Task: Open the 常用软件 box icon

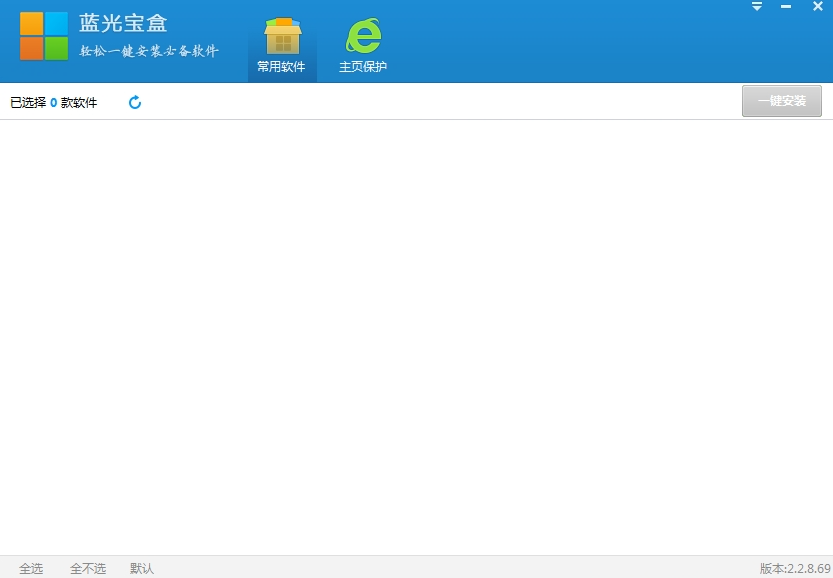Action: tap(283, 36)
